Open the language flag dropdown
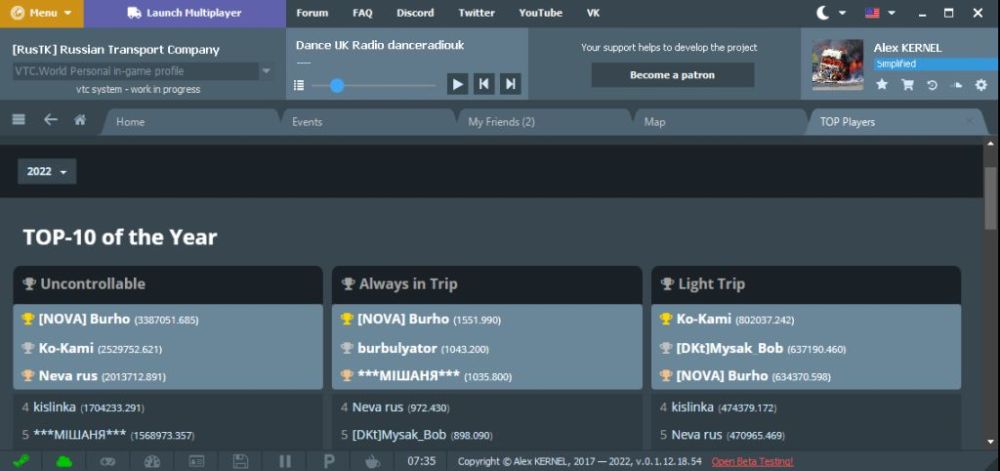 click(878, 13)
